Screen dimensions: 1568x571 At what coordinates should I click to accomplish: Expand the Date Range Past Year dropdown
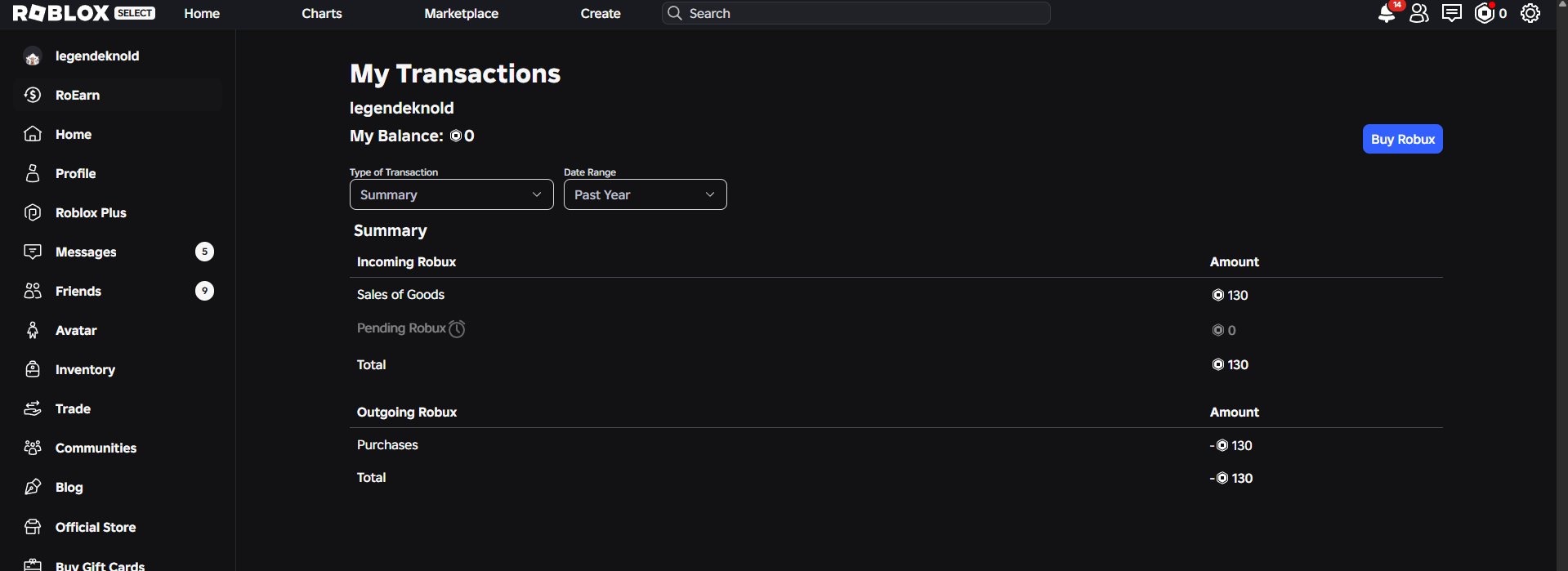pos(645,194)
